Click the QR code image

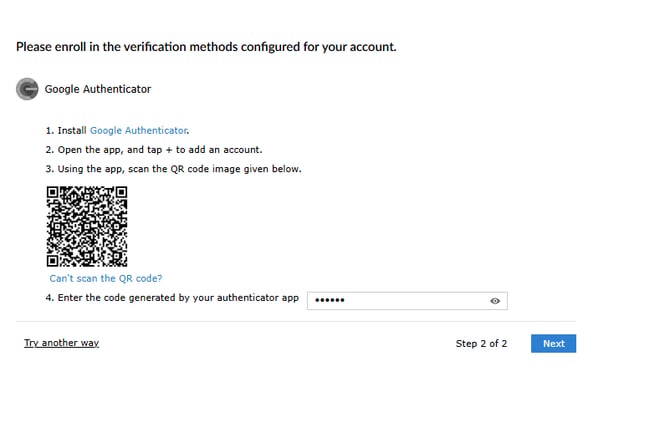click(x=87, y=226)
